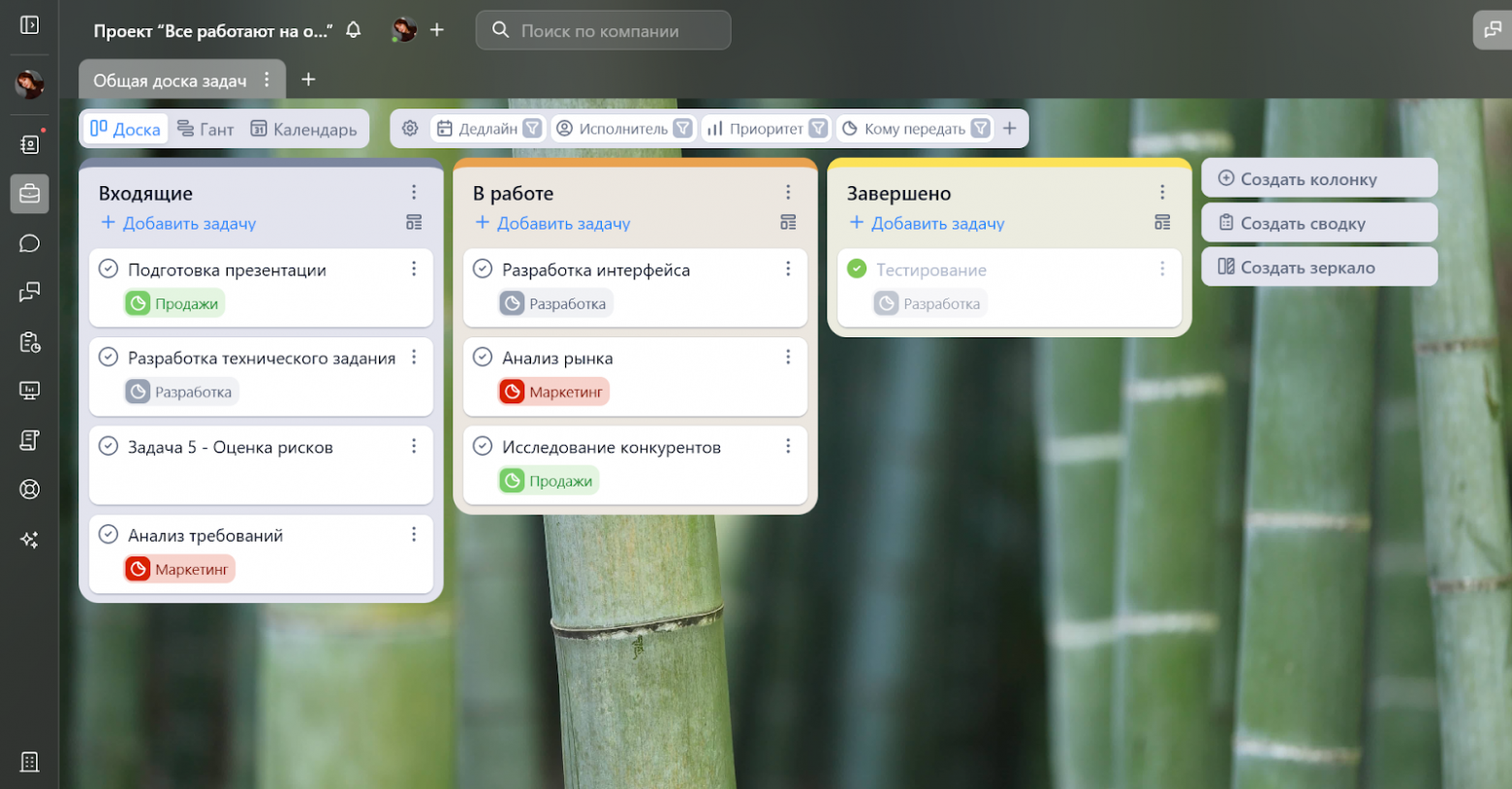Open the Входящие column three-dot menu
Screen dimensions: 1512x789
click(414, 192)
